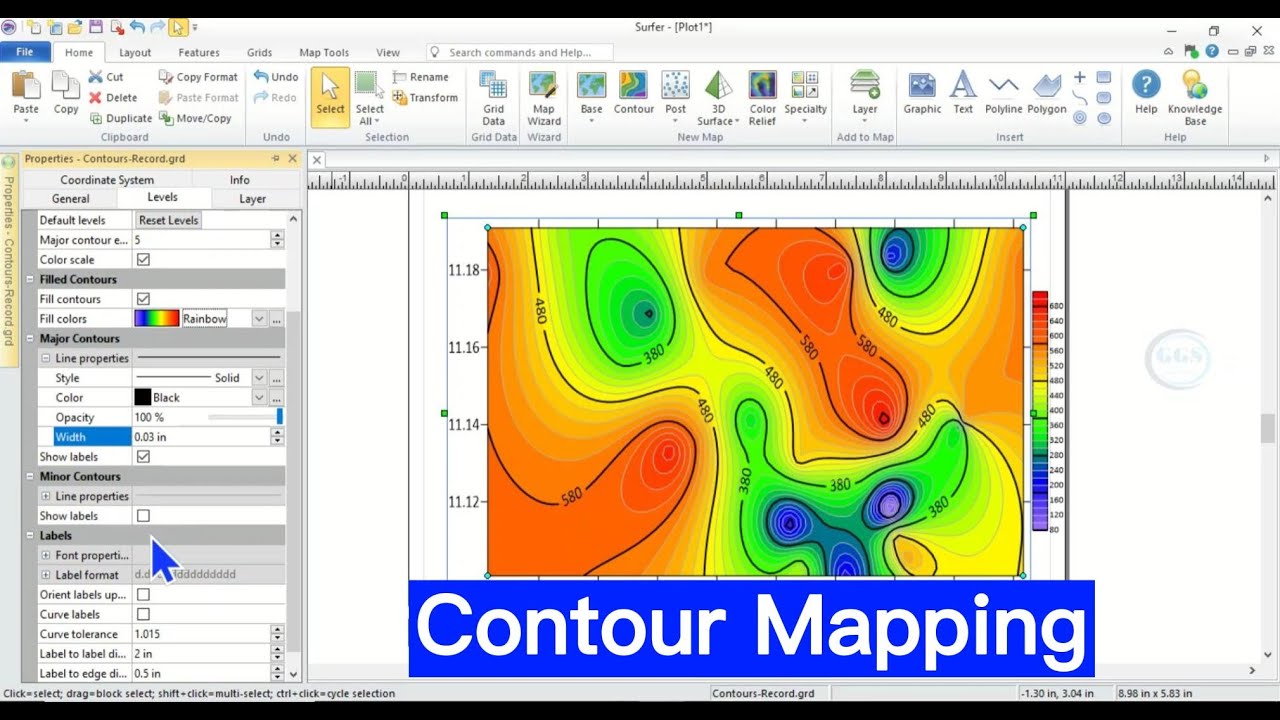
Task: Open the Coordinate System properties tab
Action: (x=107, y=180)
